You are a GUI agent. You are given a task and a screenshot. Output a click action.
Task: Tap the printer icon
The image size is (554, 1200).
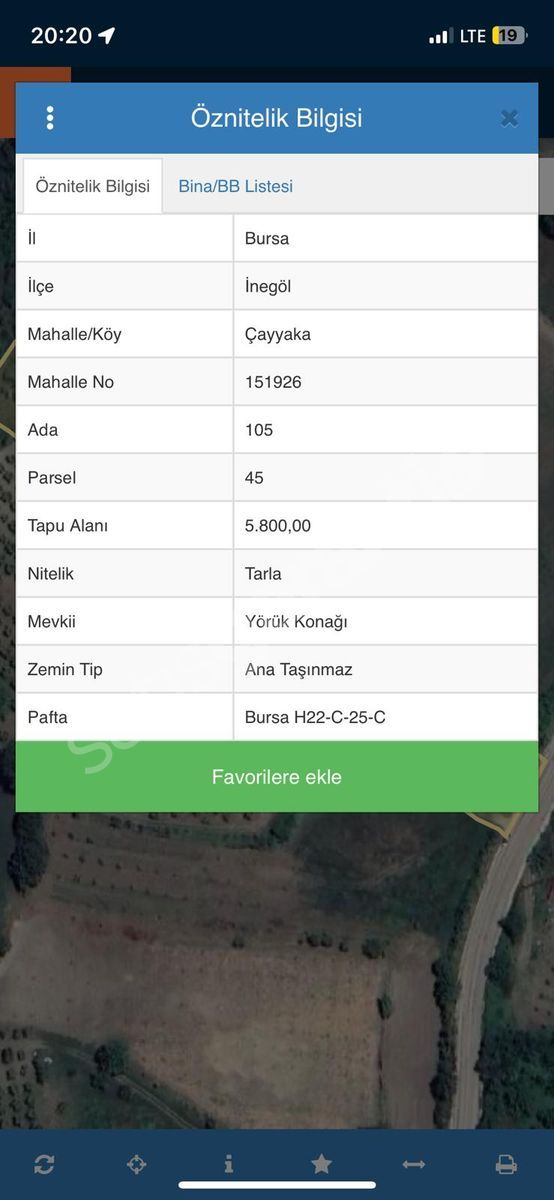[x=506, y=1164]
